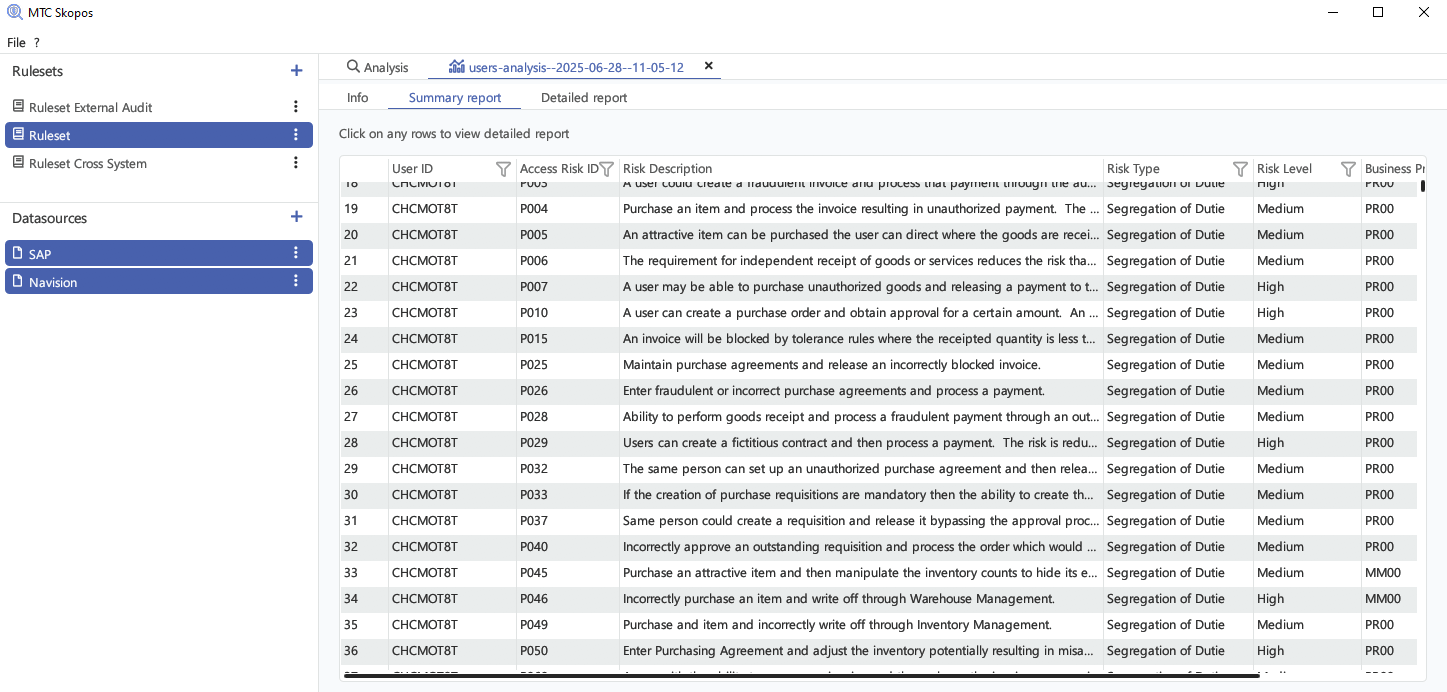Viewport: 1447px width, 692px height.
Task: Open options menu for Ruleset External Audit
Action: pyautogui.click(x=296, y=107)
